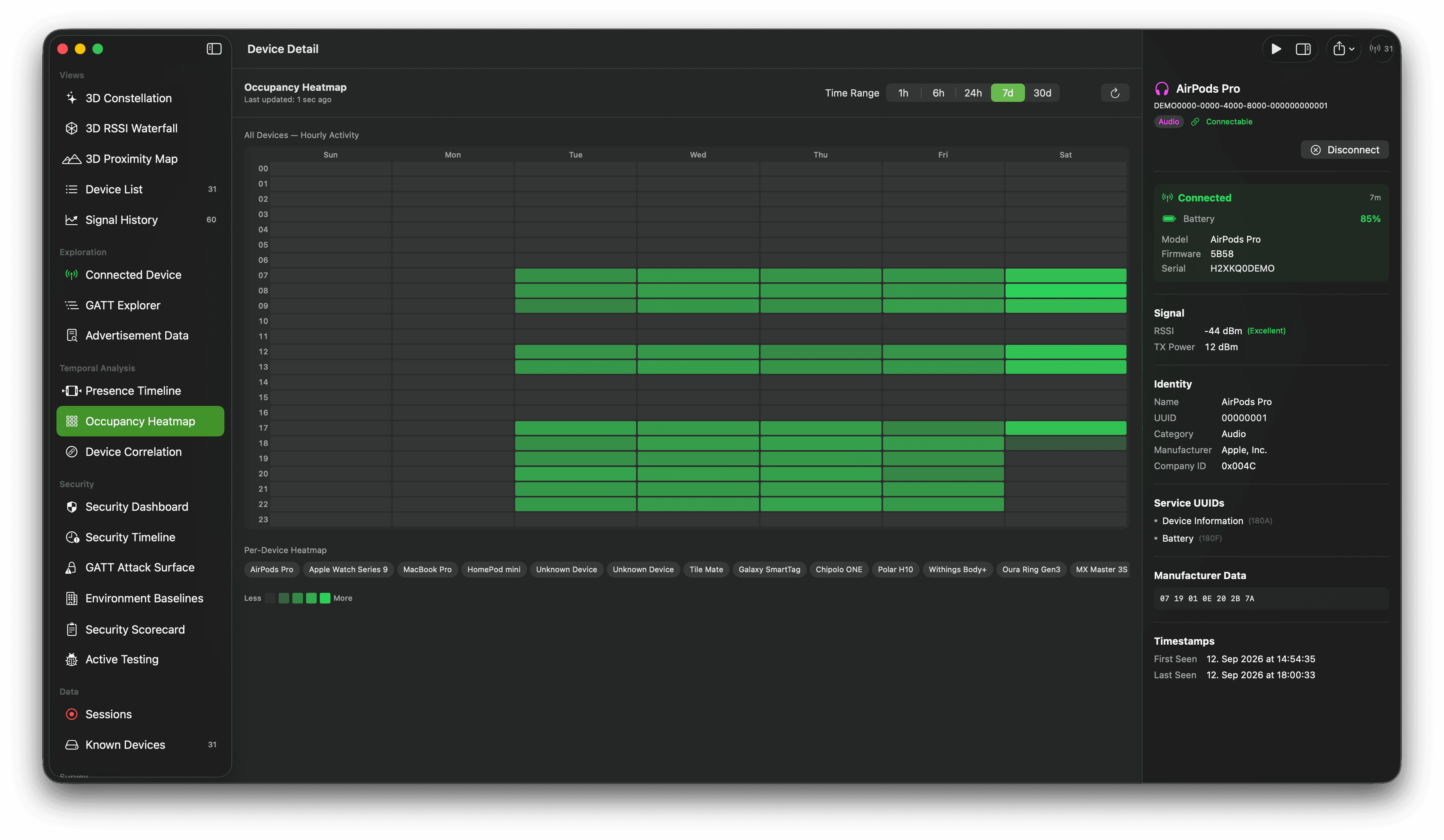Open the 3D Proximity Map view

click(x=140, y=159)
